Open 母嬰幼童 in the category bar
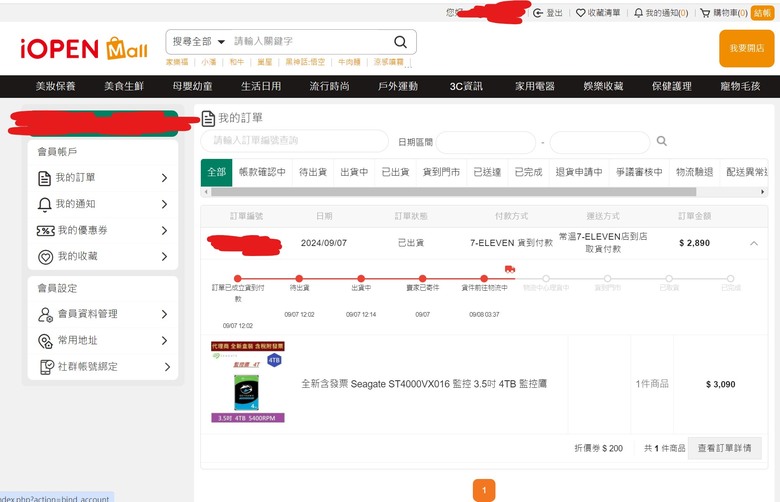Image resolution: width=780 pixels, height=502 pixels. click(193, 87)
